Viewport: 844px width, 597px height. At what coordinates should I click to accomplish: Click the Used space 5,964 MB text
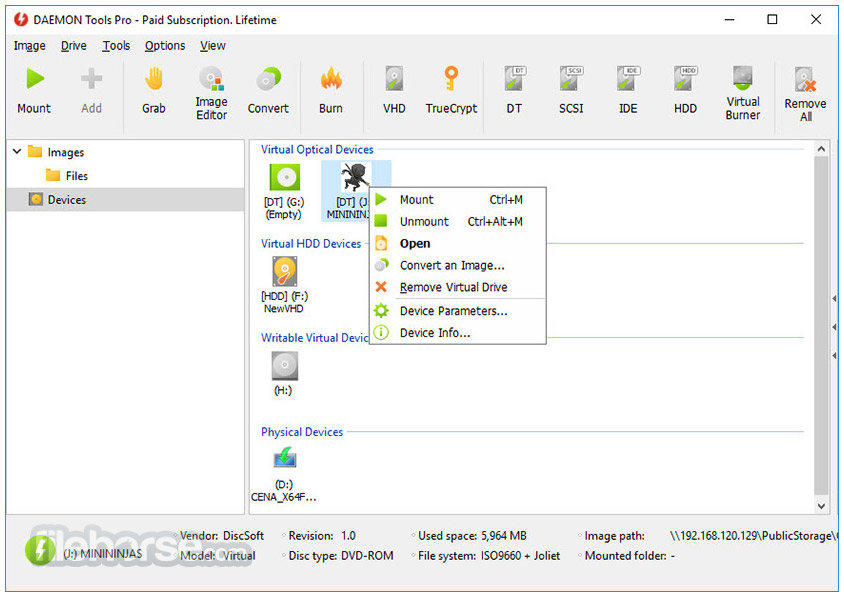pyautogui.click(x=472, y=536)
